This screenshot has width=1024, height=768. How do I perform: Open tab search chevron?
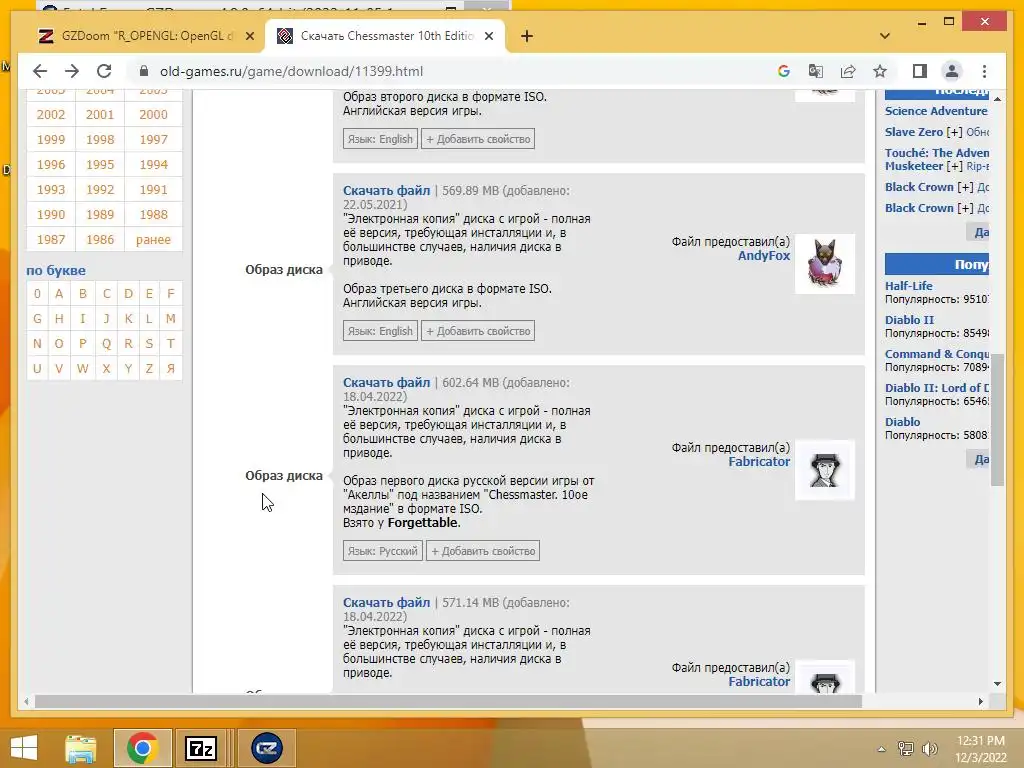pyautogui.click(x=884, y=36)
